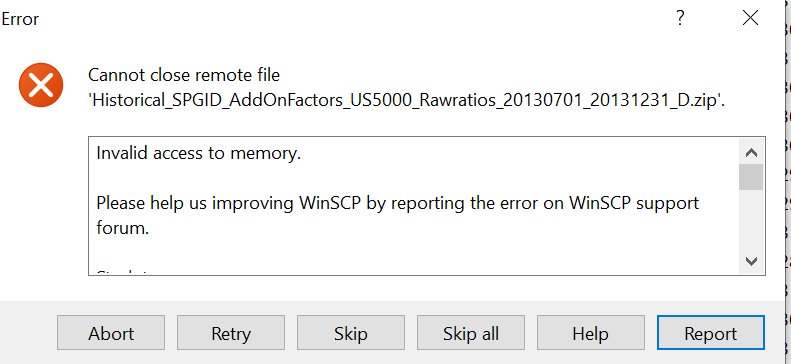Report the error to WinSCP
Screen dimensions: 791x364
click(x=711, y=333)
